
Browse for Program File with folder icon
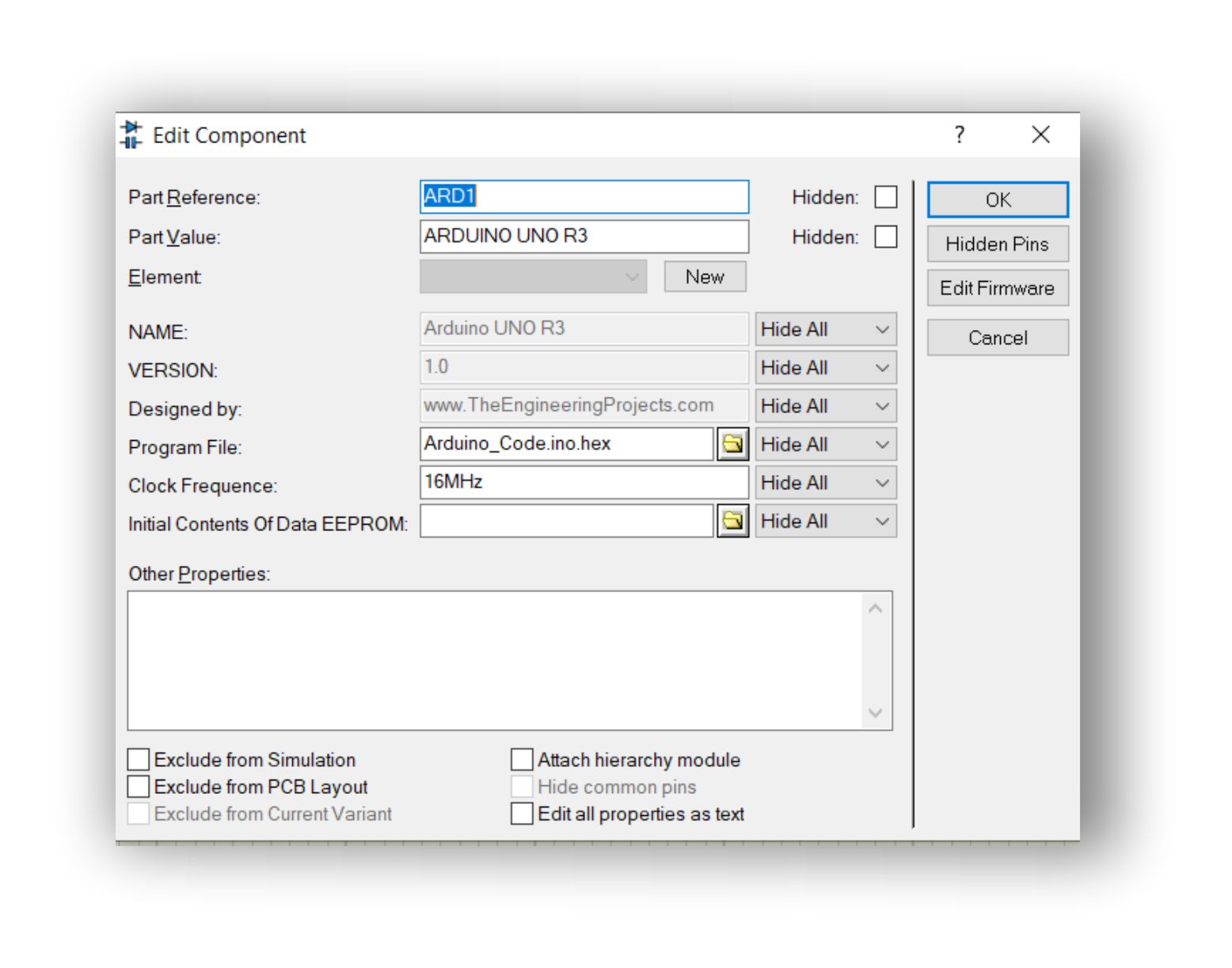pyautogui.click(x=733, y=444)
